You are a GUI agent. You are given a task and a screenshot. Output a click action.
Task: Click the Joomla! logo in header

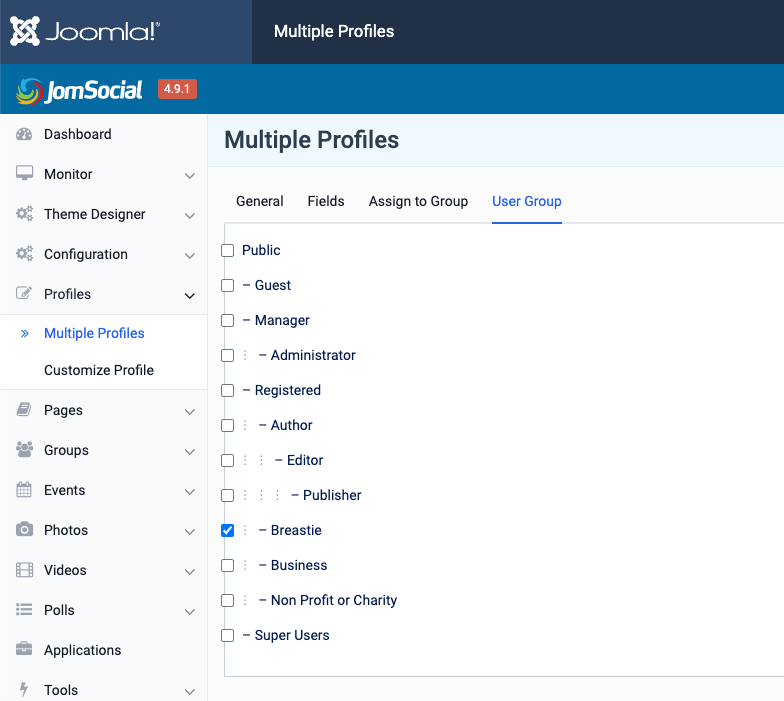(x=85, y=31)
